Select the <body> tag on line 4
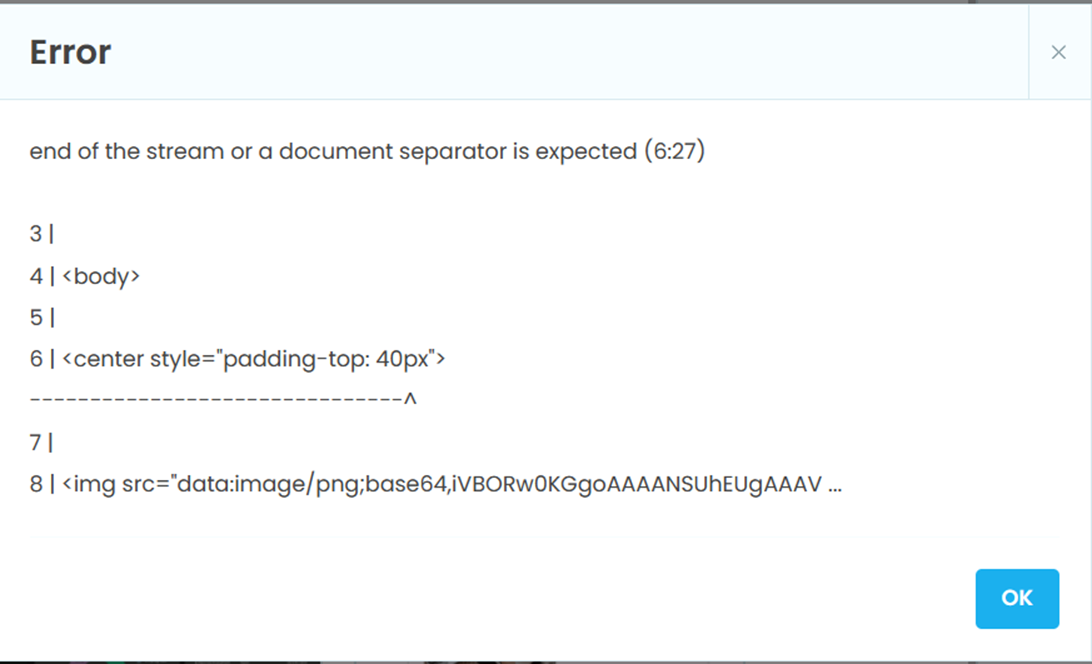The image size is (1092, 664). (x=101, y=277)
